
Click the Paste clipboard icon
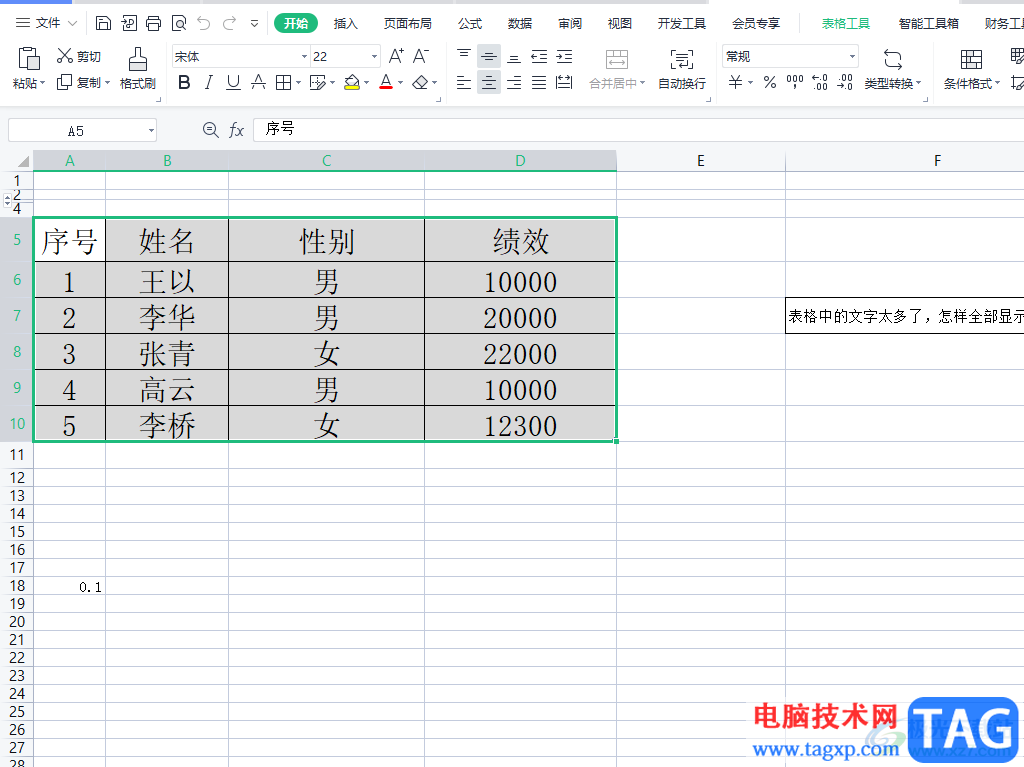[x=29, y=59]
